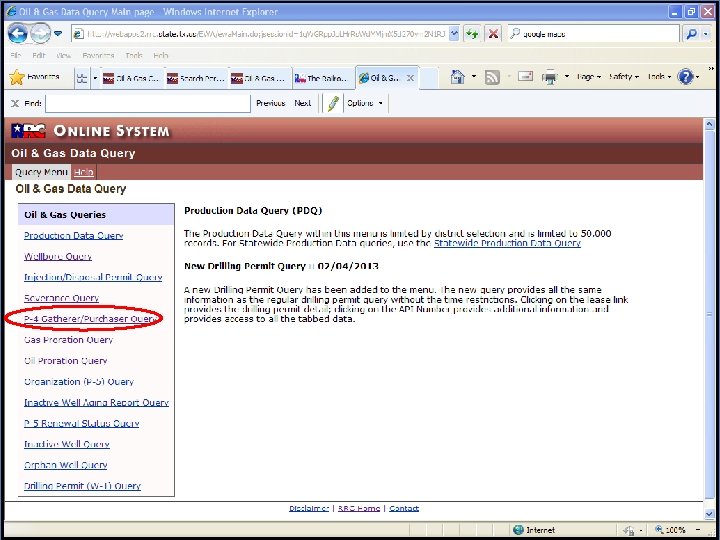Click the Print icon in toolbar
The width and height of the screenshot is (720, 540).
point(549,77)
